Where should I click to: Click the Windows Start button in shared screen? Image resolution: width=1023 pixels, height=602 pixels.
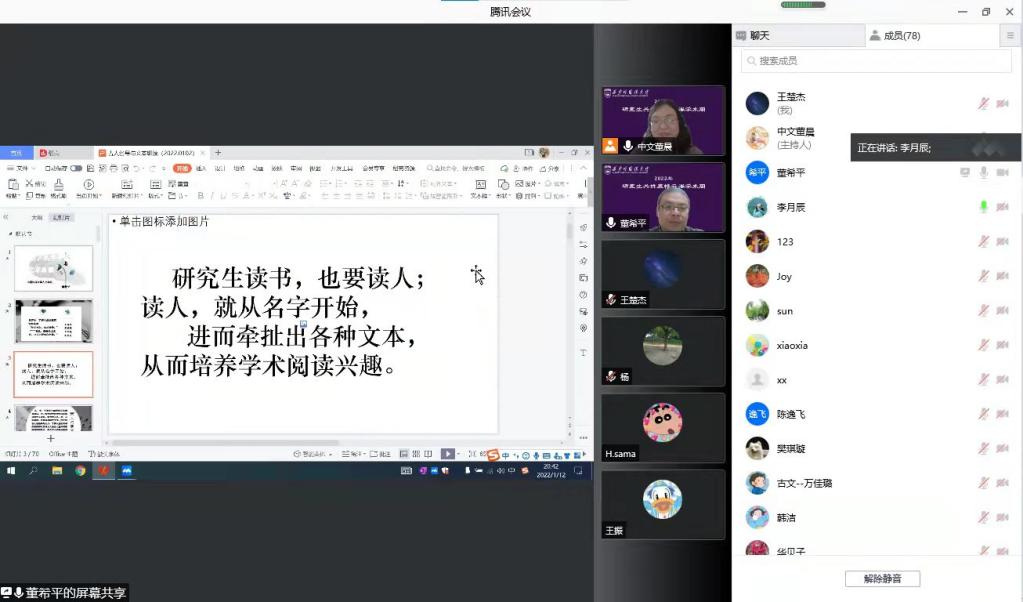pos(12,470)
